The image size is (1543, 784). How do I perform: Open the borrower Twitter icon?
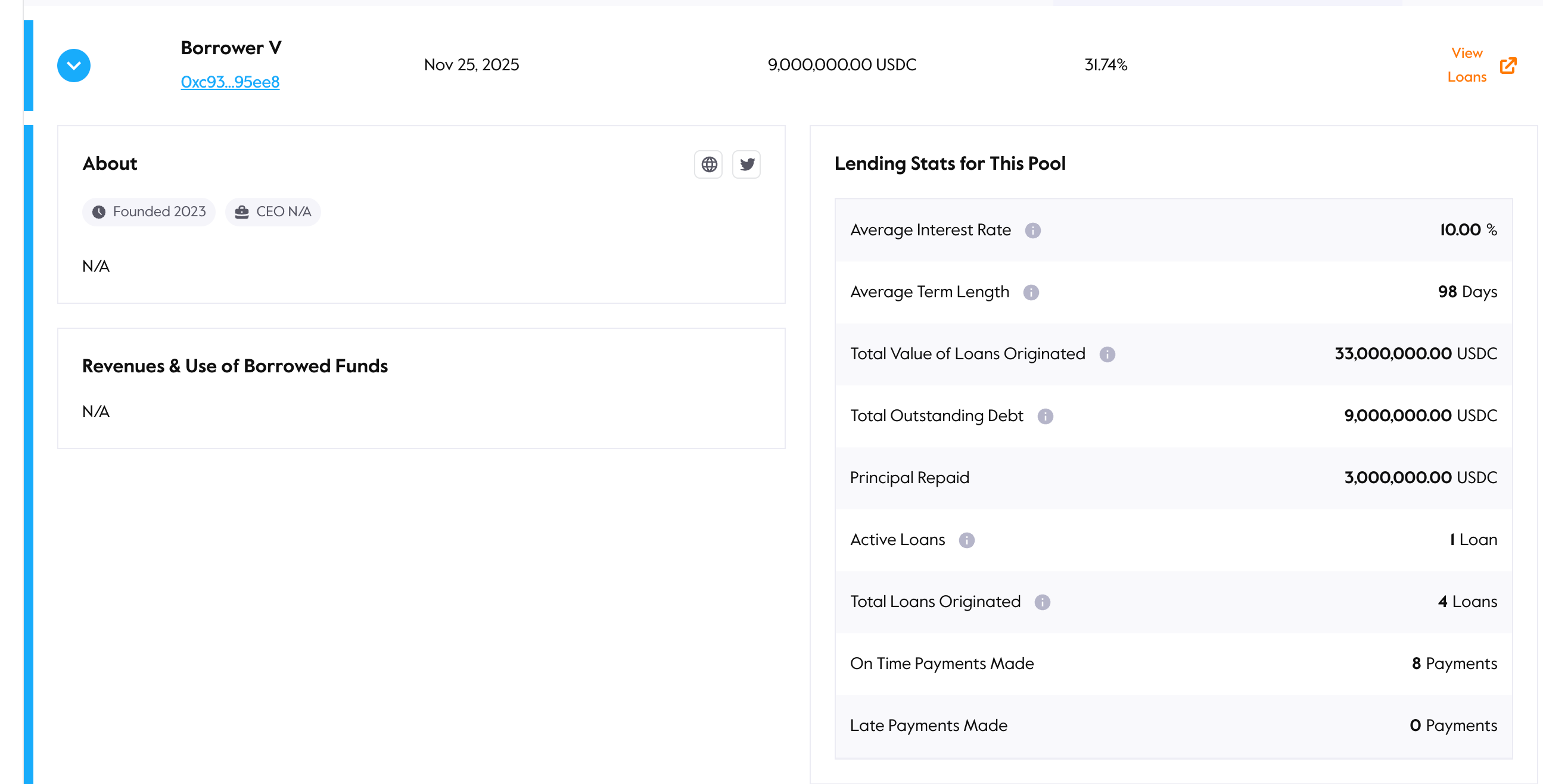(746, 164)
